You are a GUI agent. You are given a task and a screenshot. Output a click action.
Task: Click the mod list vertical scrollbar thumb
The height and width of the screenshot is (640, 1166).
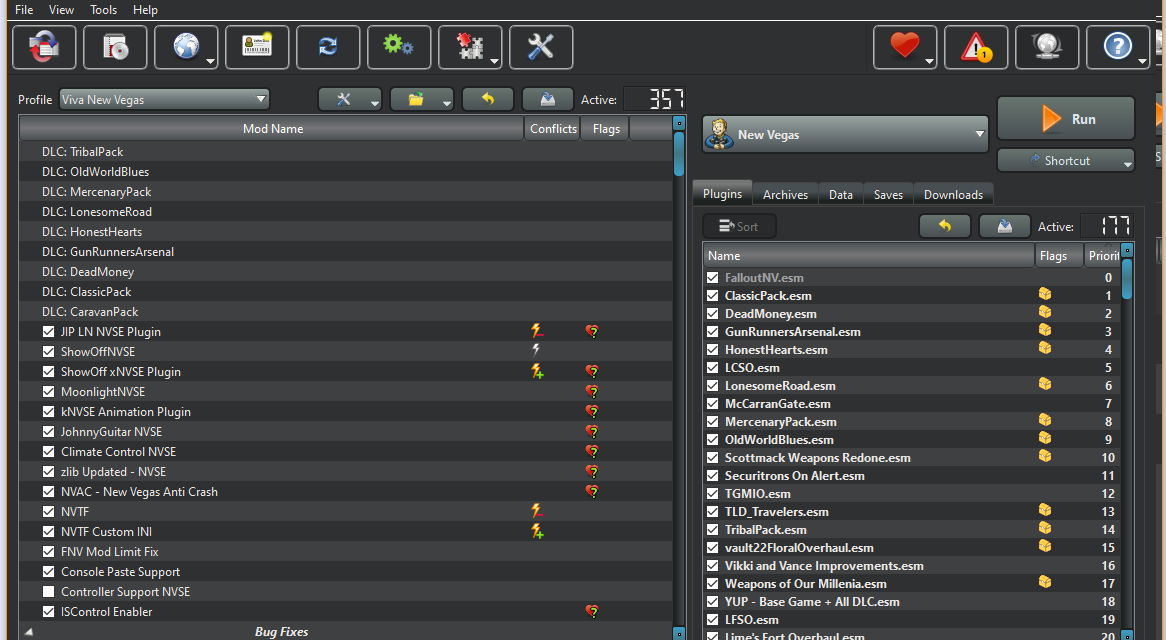tap(678, 155)
